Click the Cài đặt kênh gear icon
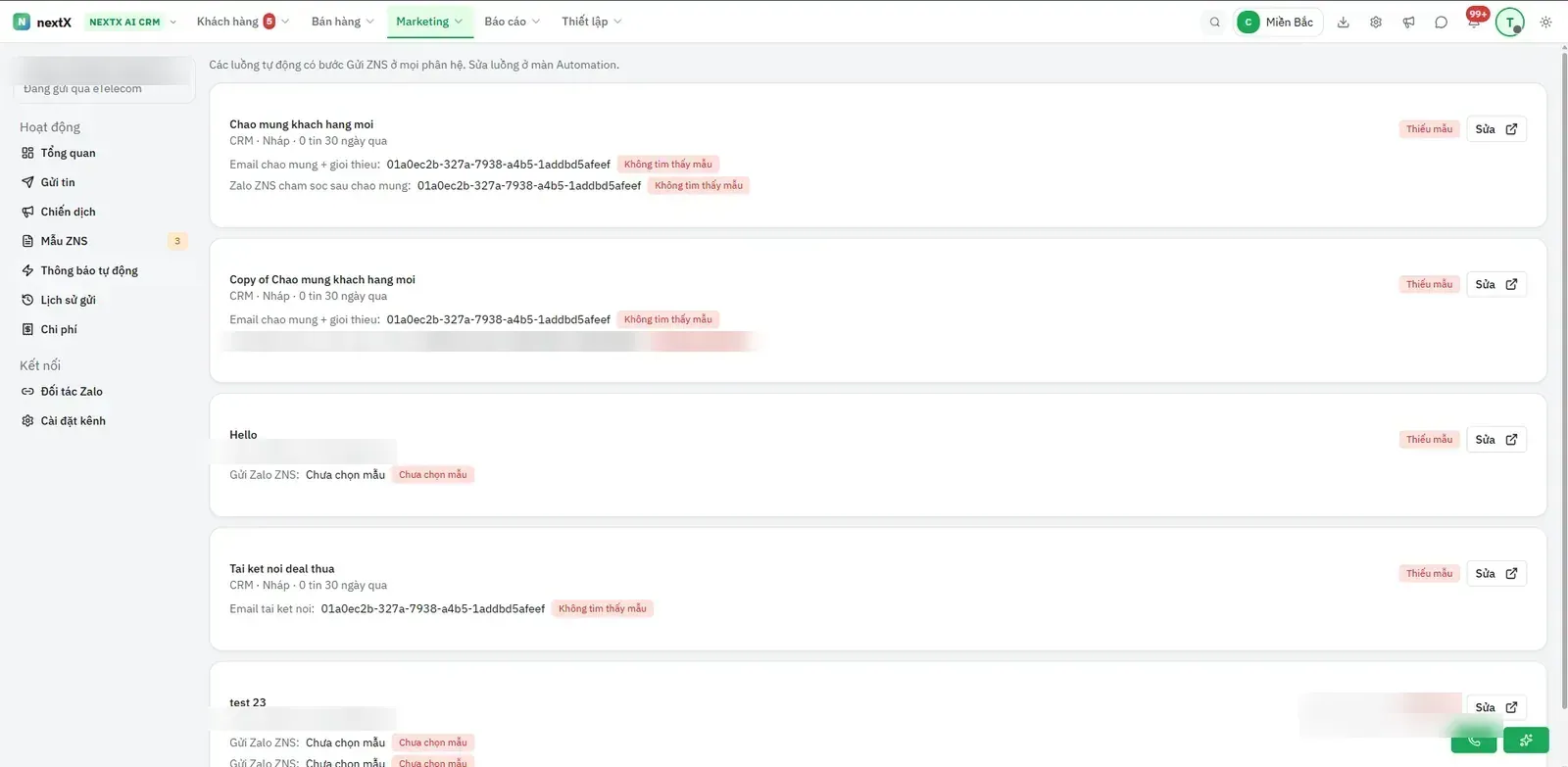 pos(27,420)
